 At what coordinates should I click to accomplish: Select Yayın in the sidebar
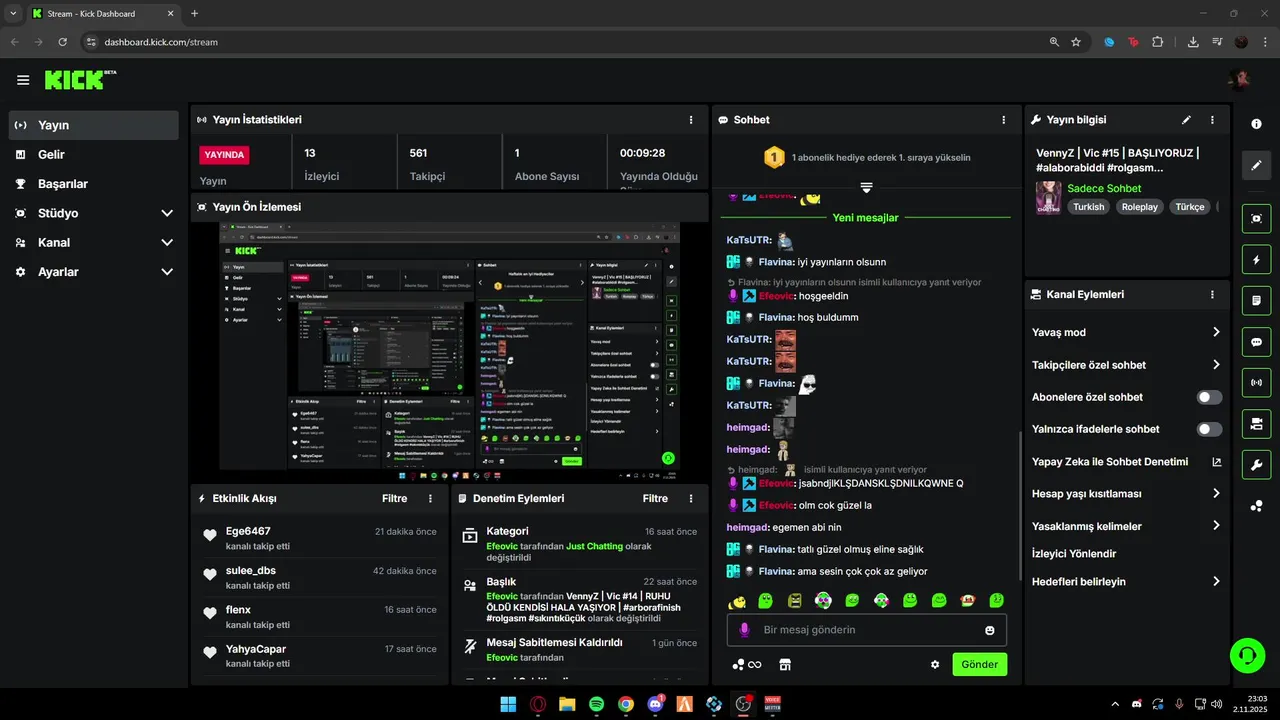(94, 125)
